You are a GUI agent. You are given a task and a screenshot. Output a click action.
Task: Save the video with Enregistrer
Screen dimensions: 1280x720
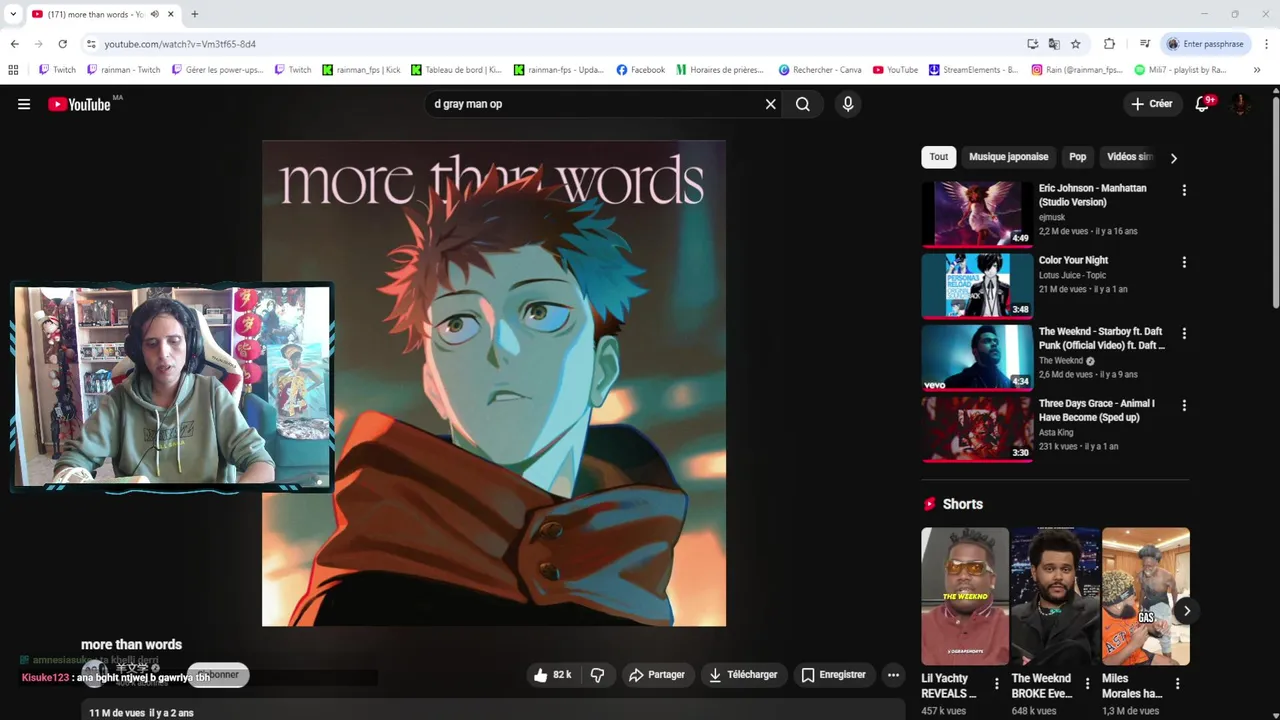834,675
